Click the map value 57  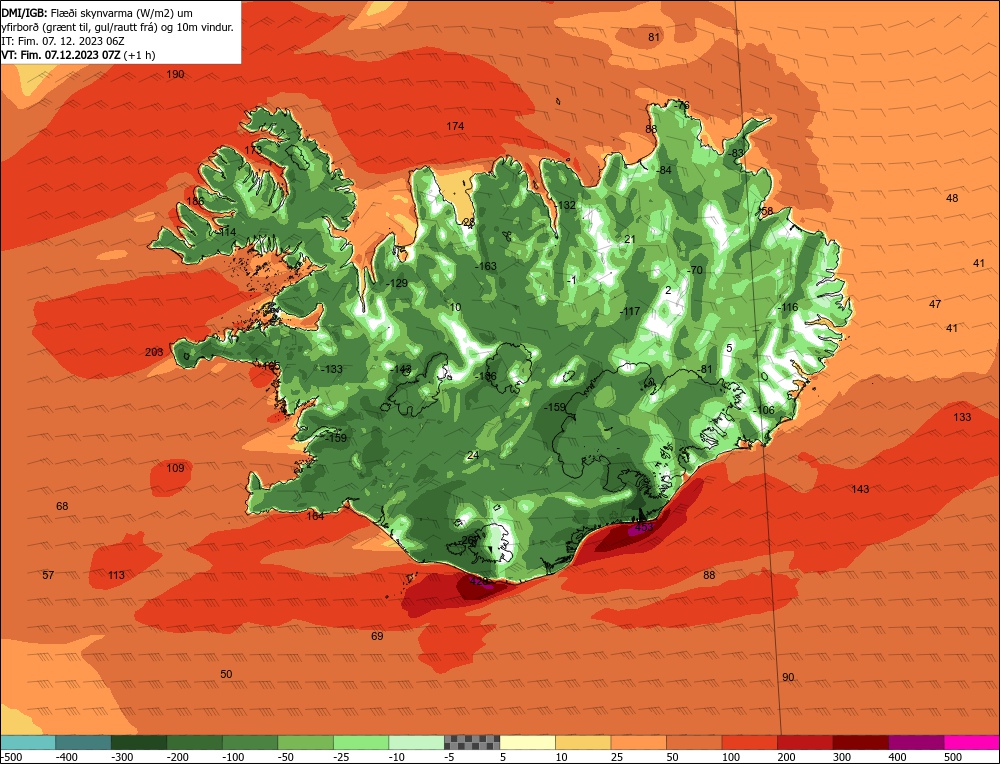pos(48,575)
